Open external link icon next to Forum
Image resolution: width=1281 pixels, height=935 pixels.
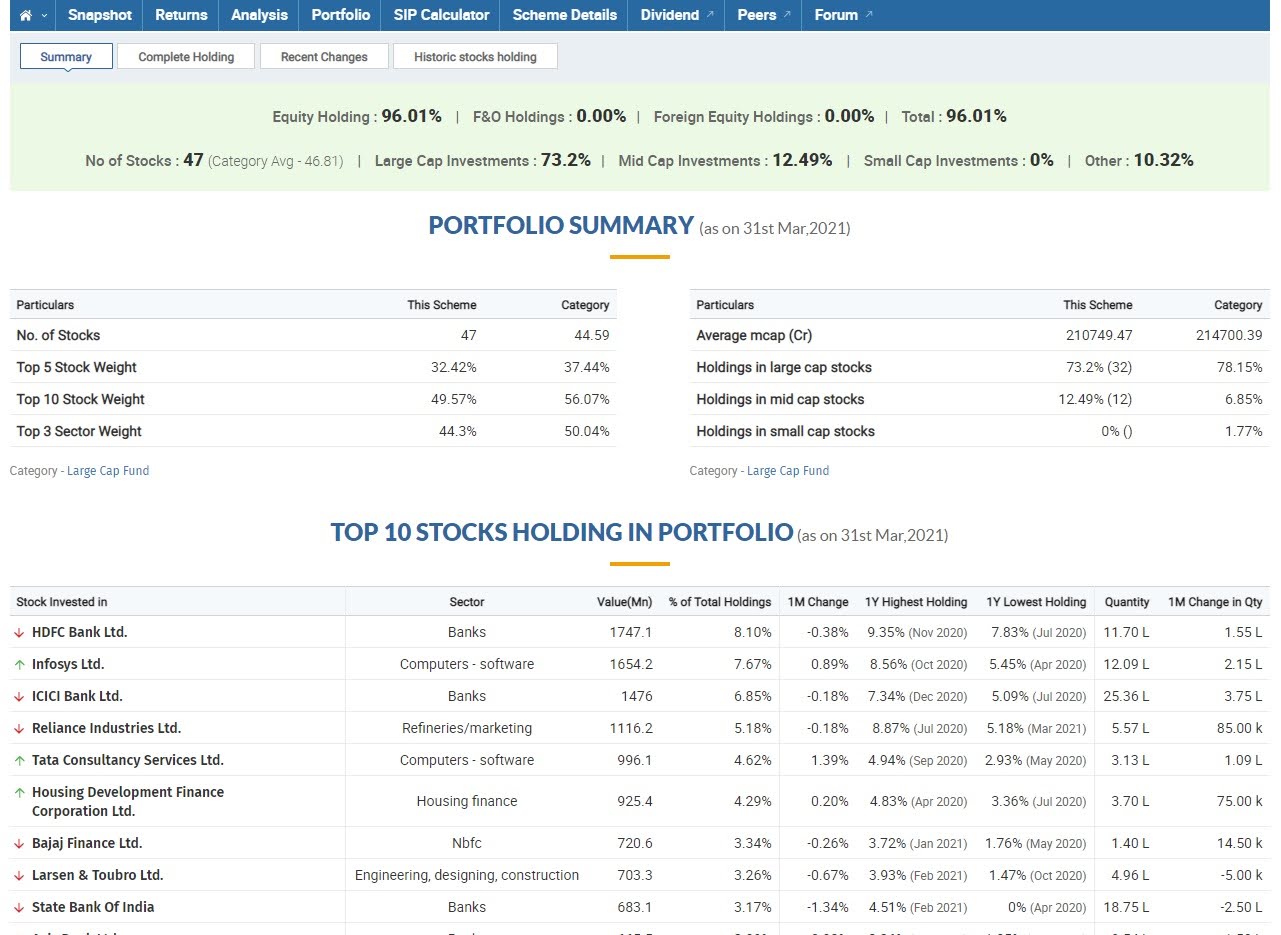(x=869, y=15)
